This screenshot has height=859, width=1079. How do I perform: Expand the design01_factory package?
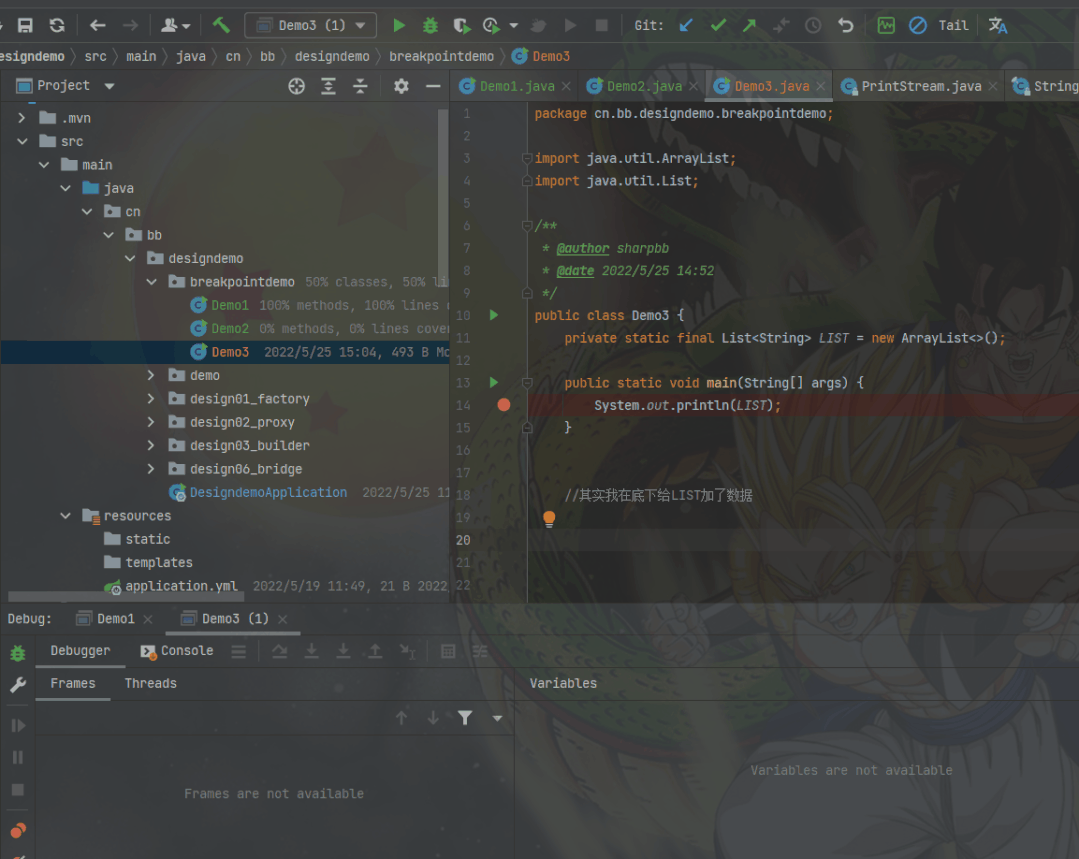[151, 399]
